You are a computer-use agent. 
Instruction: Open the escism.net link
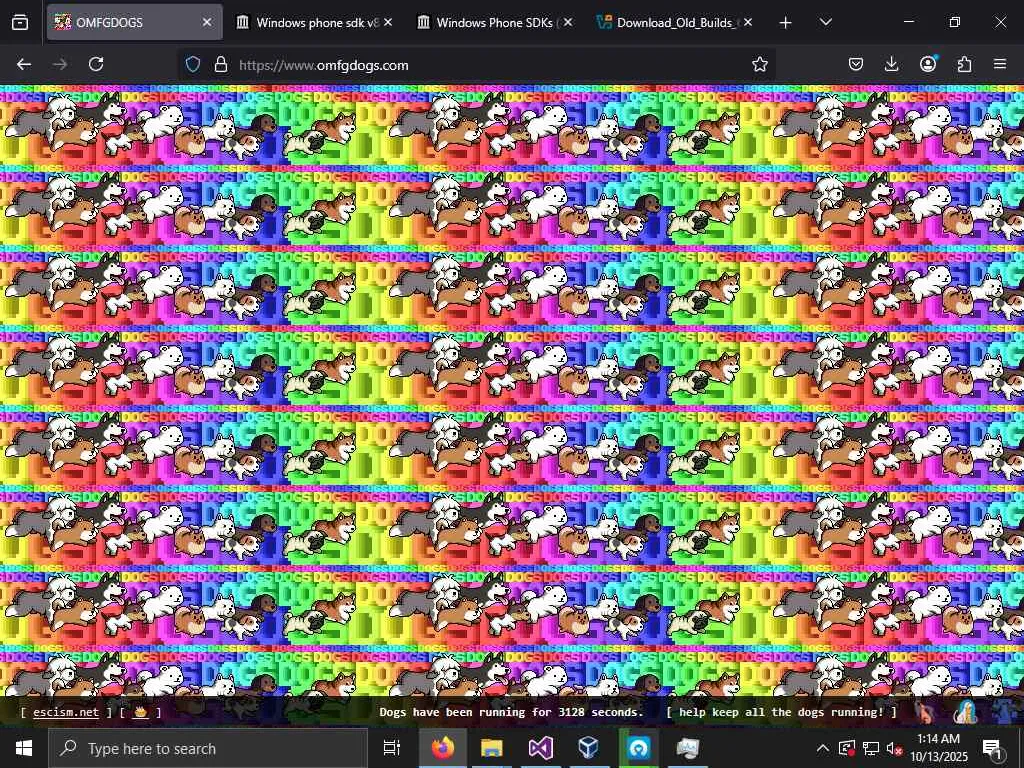[x=66, y=712]
